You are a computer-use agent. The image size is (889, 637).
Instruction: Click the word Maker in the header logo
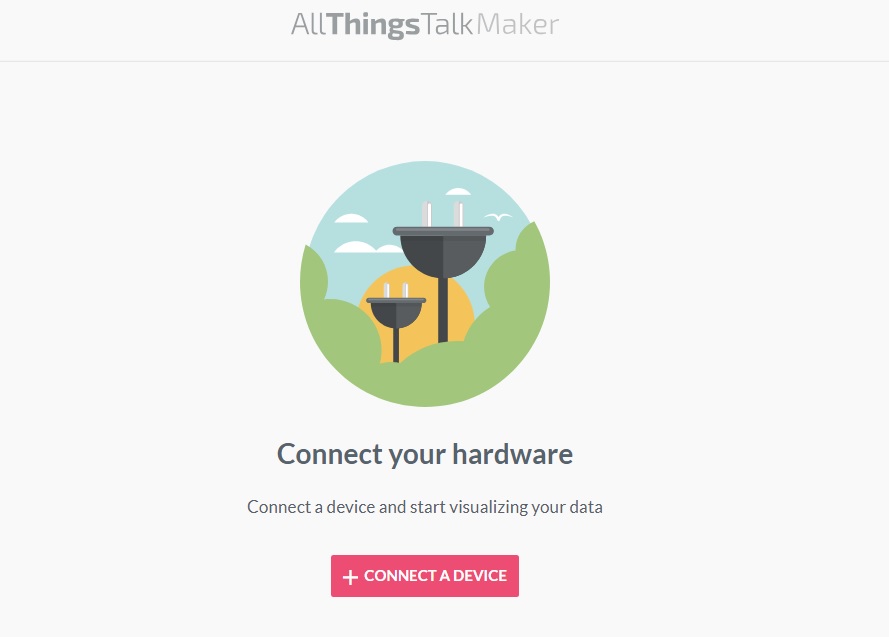pyautogui.click(x=518, y=24)
